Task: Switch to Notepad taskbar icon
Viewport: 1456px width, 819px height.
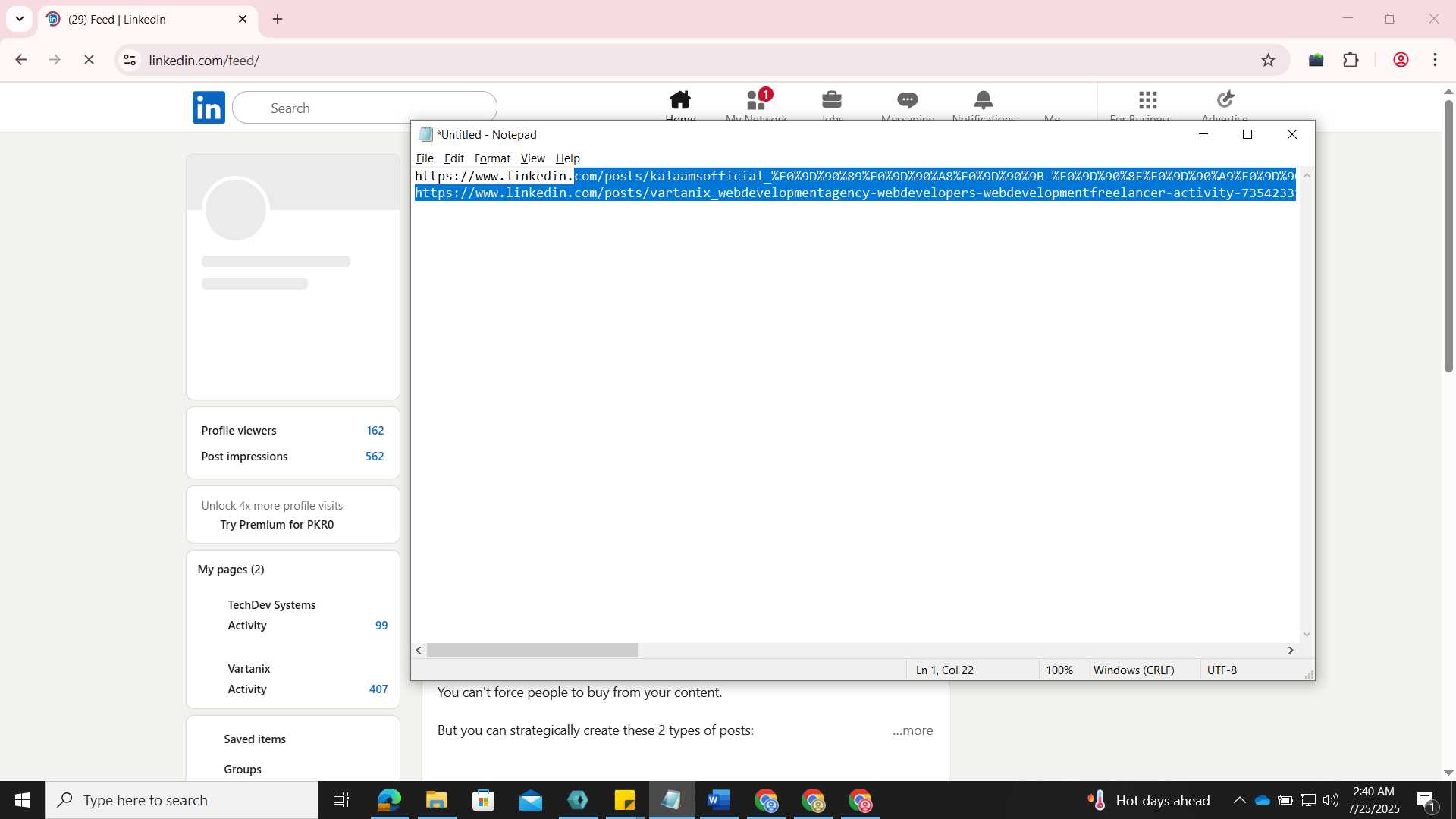Action: [x=671, y=800]
